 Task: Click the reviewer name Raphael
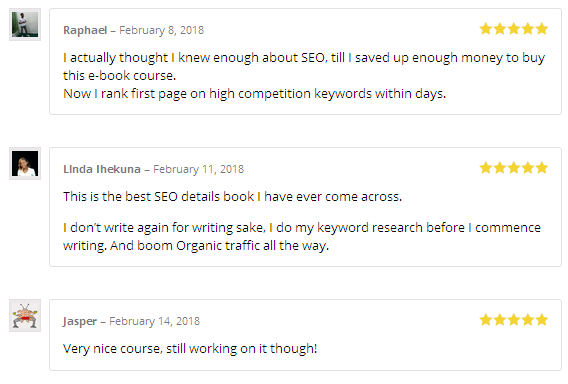click(85, 30)
